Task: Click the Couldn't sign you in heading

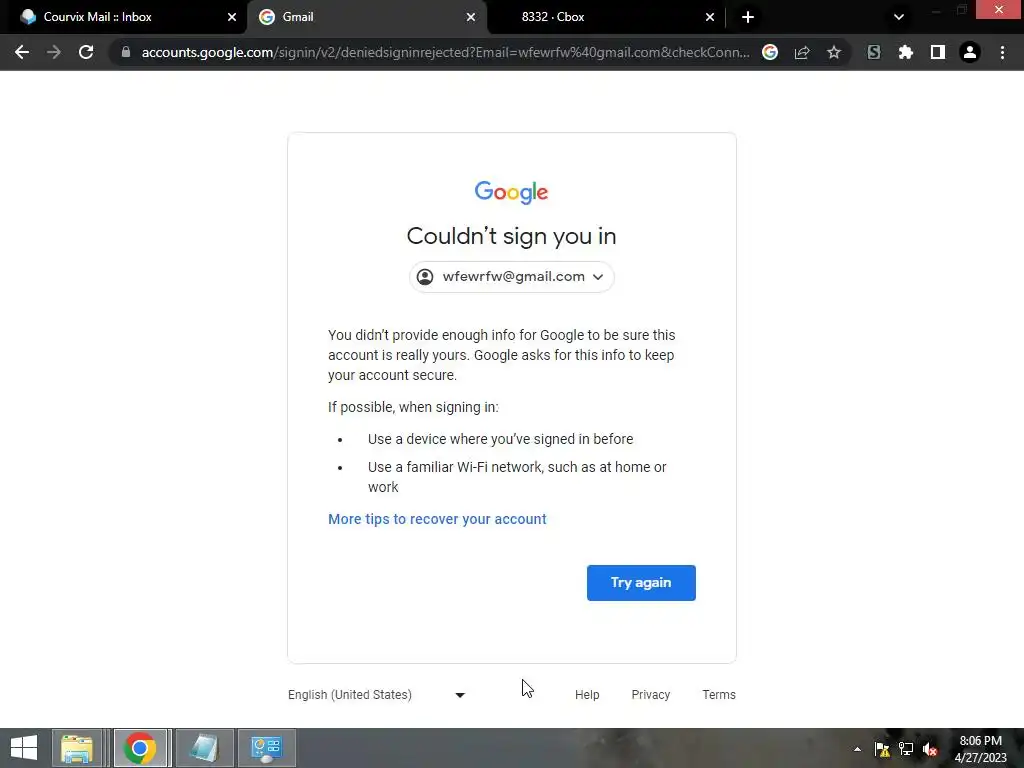Action: click(x=511, y=236)
